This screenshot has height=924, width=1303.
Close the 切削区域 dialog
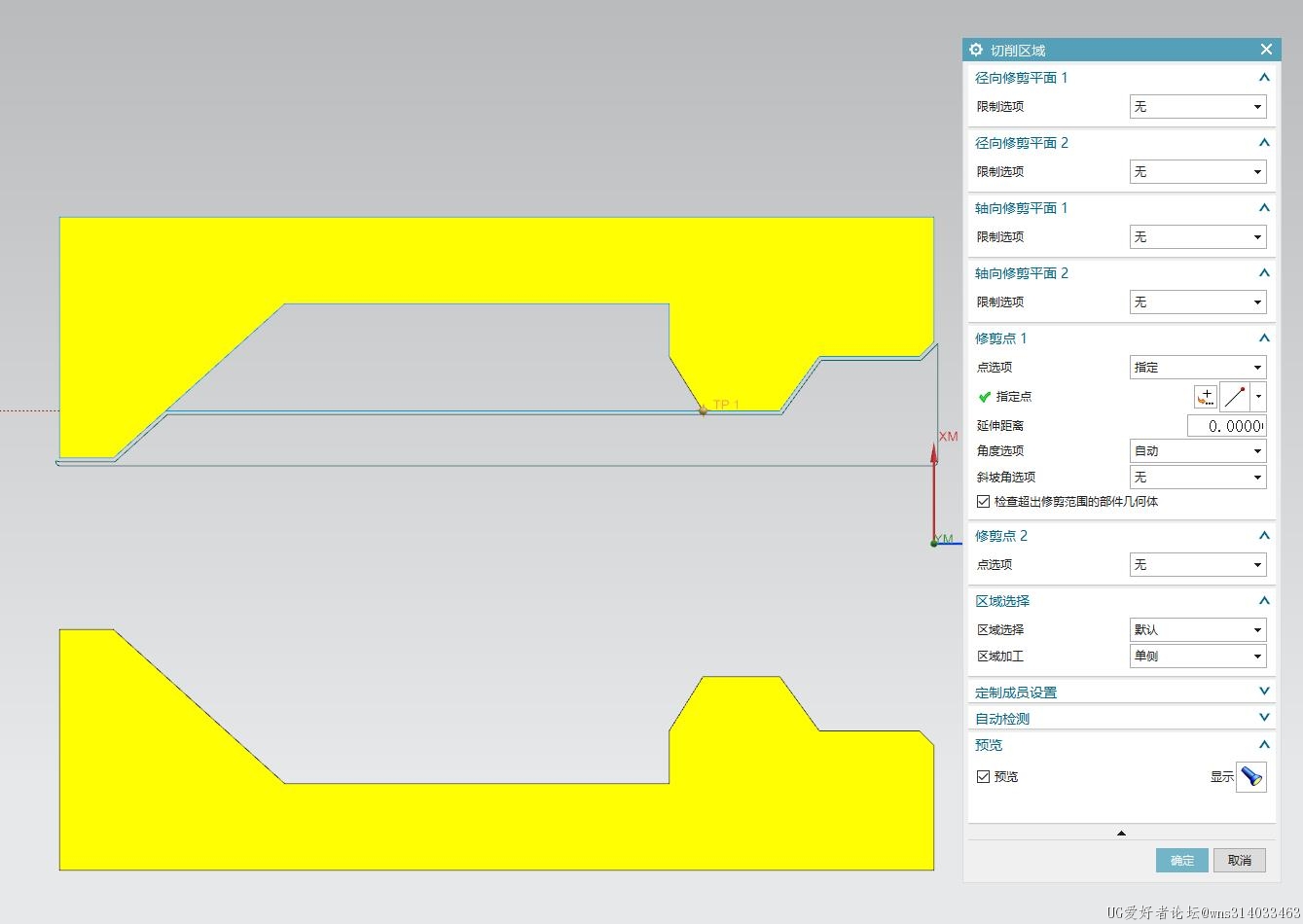[x=1266, y=50]
